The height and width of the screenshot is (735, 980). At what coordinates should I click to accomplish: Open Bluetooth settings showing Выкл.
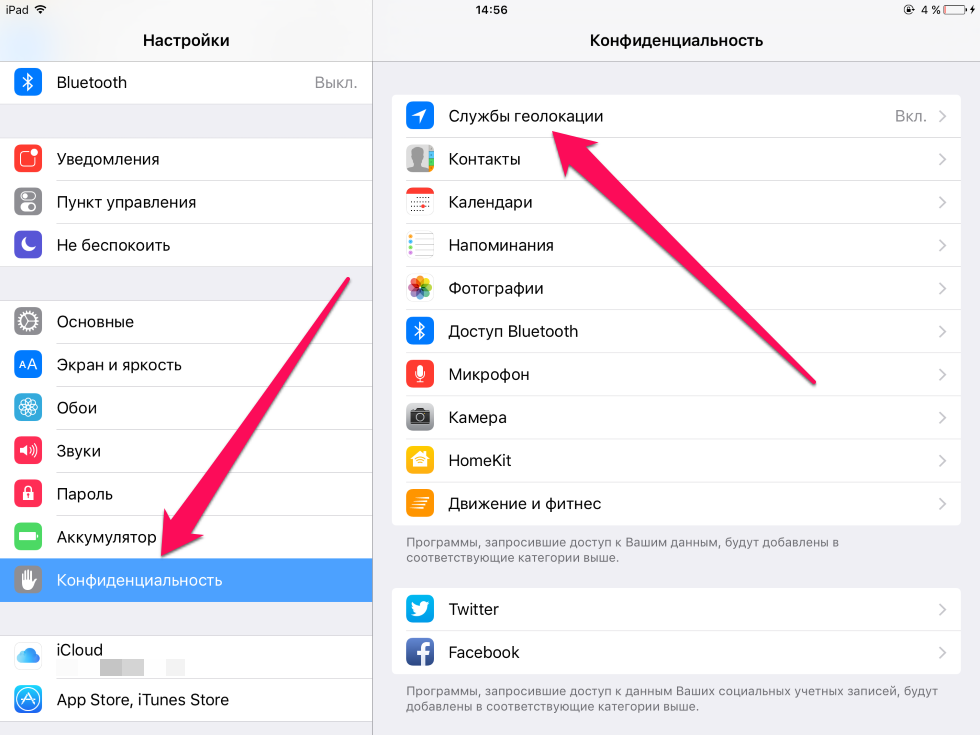click(x=186, y=82)
